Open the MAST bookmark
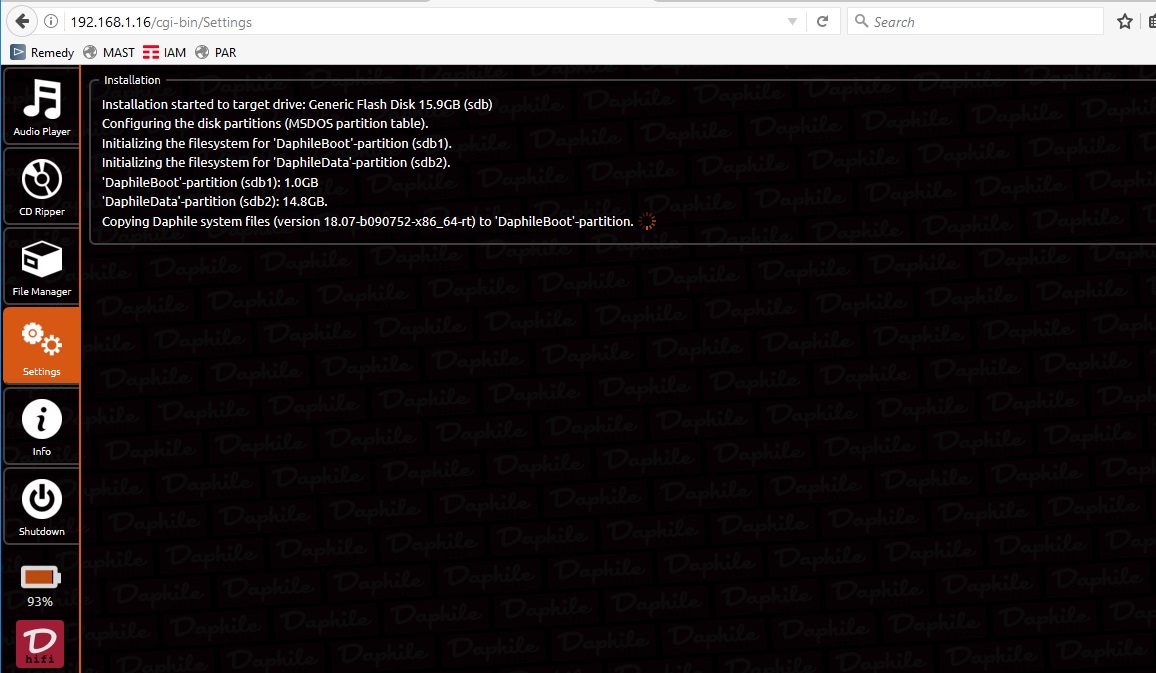This screenshot has height=673, width=1156. point(109,52)
